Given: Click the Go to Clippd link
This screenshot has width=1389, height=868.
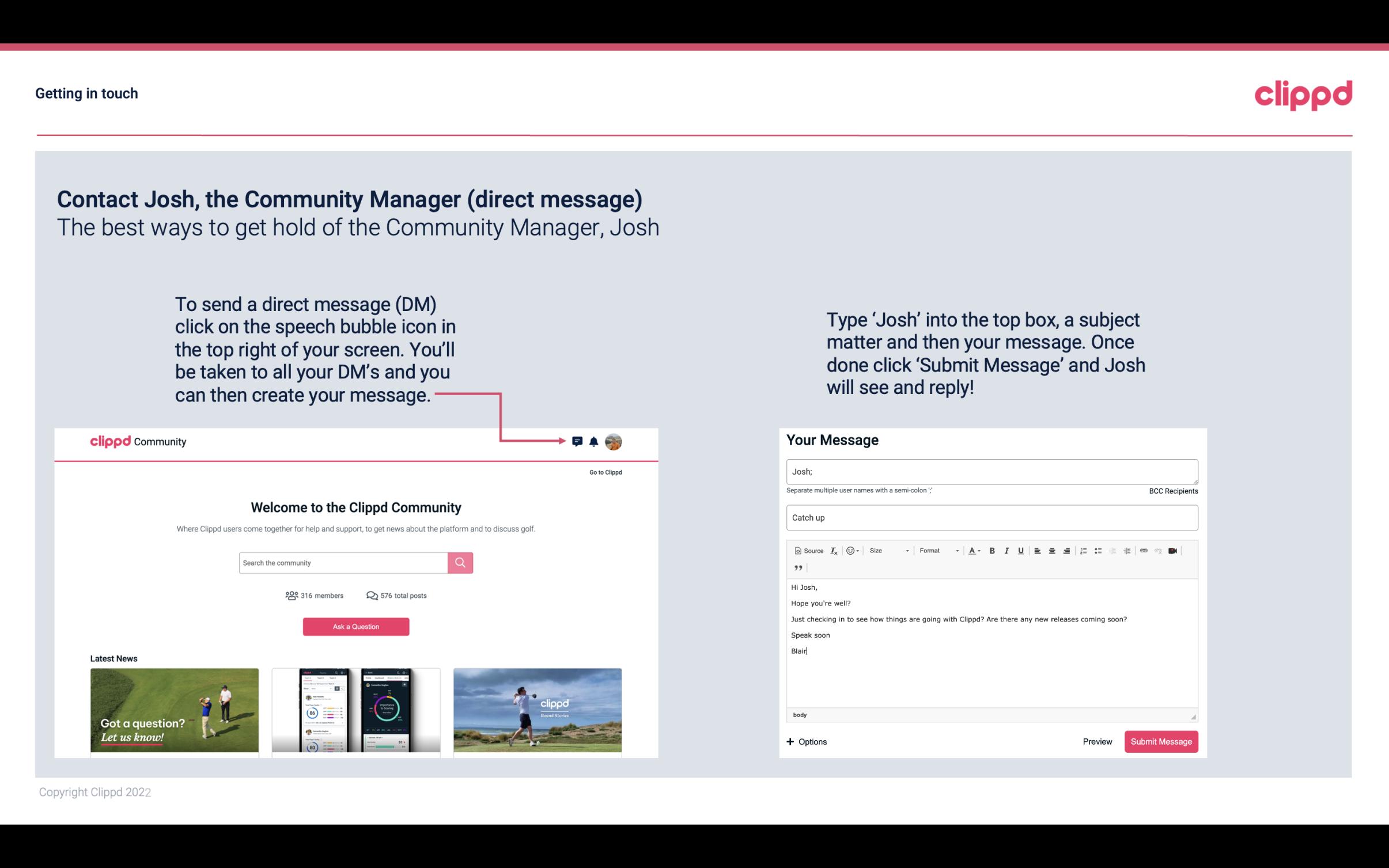Looking at the screenshot, I should [x=603, y=471].
